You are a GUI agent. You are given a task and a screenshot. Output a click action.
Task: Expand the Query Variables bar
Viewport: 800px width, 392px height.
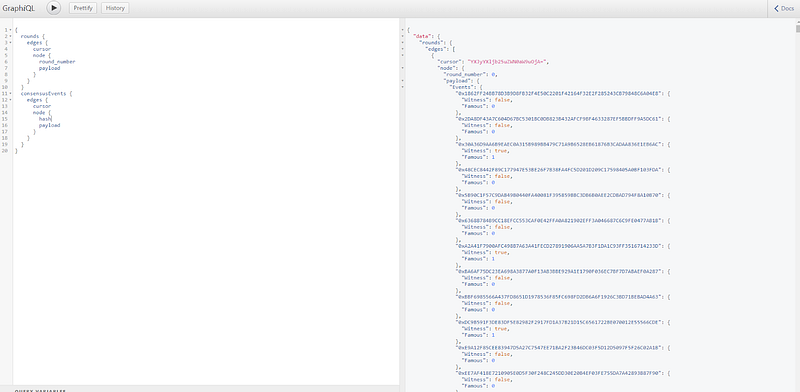click(199, 389)
